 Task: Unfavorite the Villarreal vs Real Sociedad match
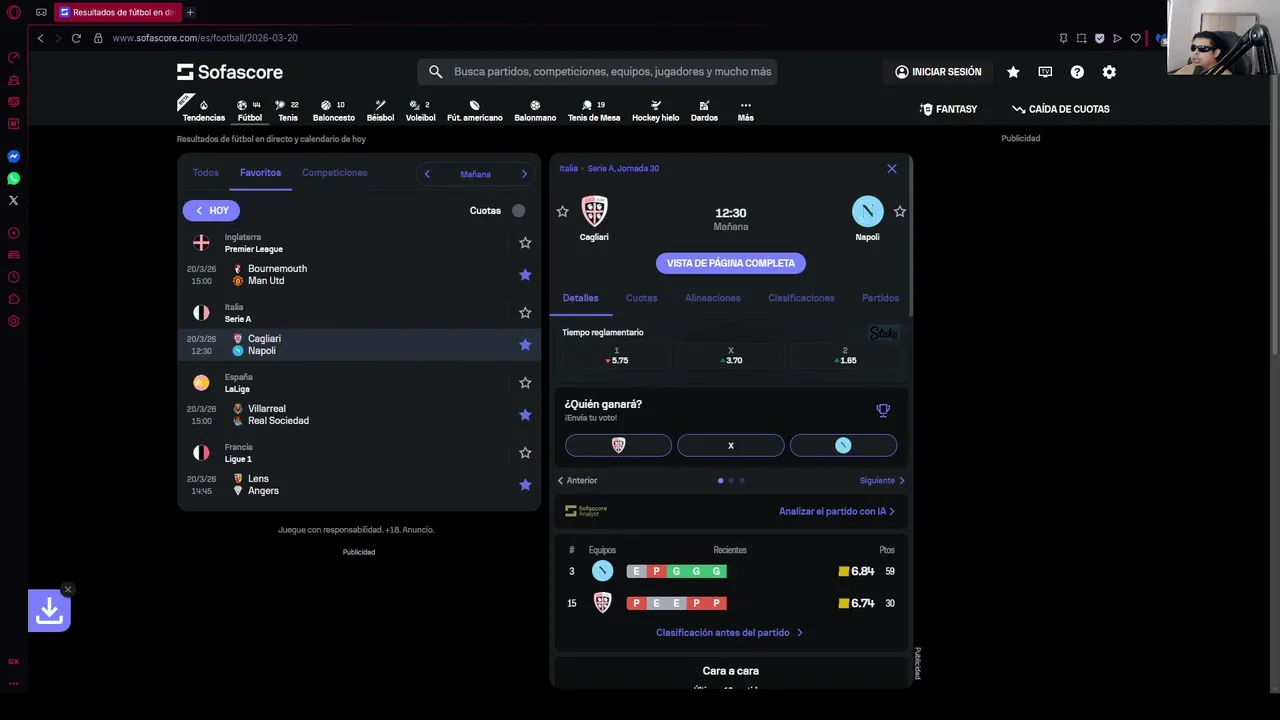[525, 415]
